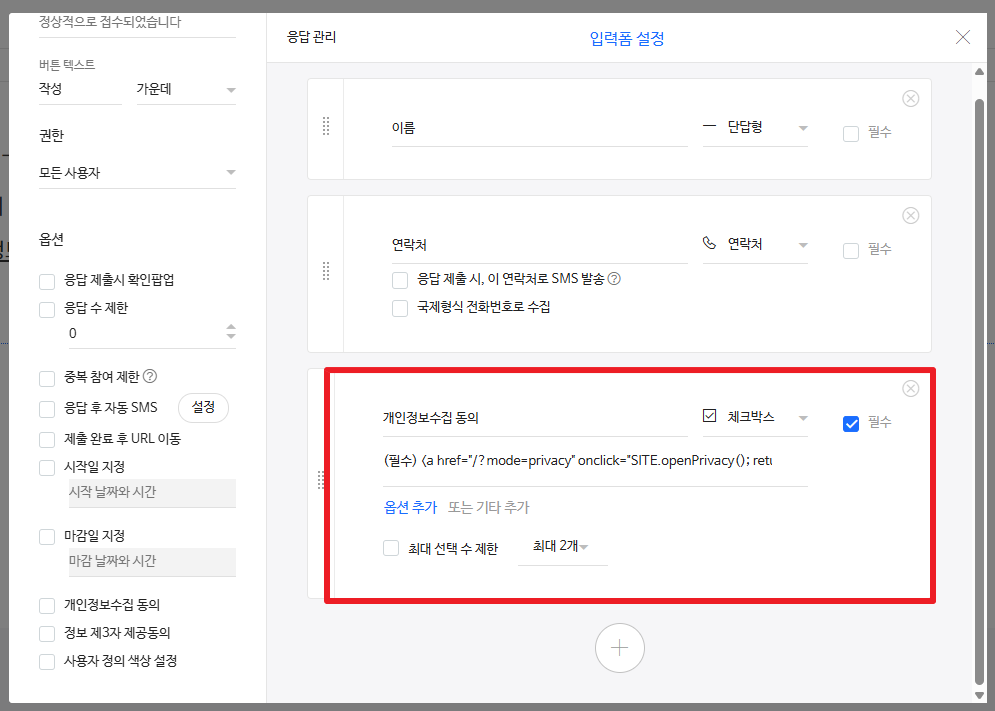Click the 마감 날짜와 시간 input

coord(152,562)
